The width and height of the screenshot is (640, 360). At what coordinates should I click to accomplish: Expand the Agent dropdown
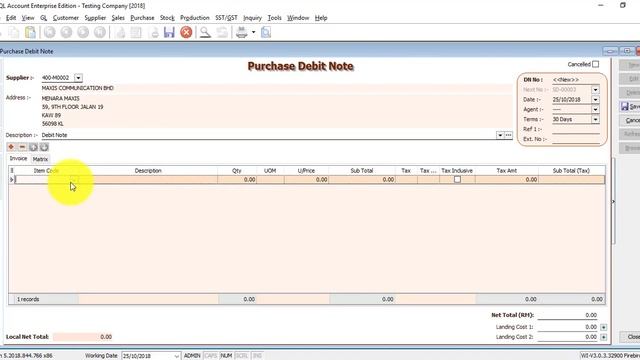pos(596,109)
